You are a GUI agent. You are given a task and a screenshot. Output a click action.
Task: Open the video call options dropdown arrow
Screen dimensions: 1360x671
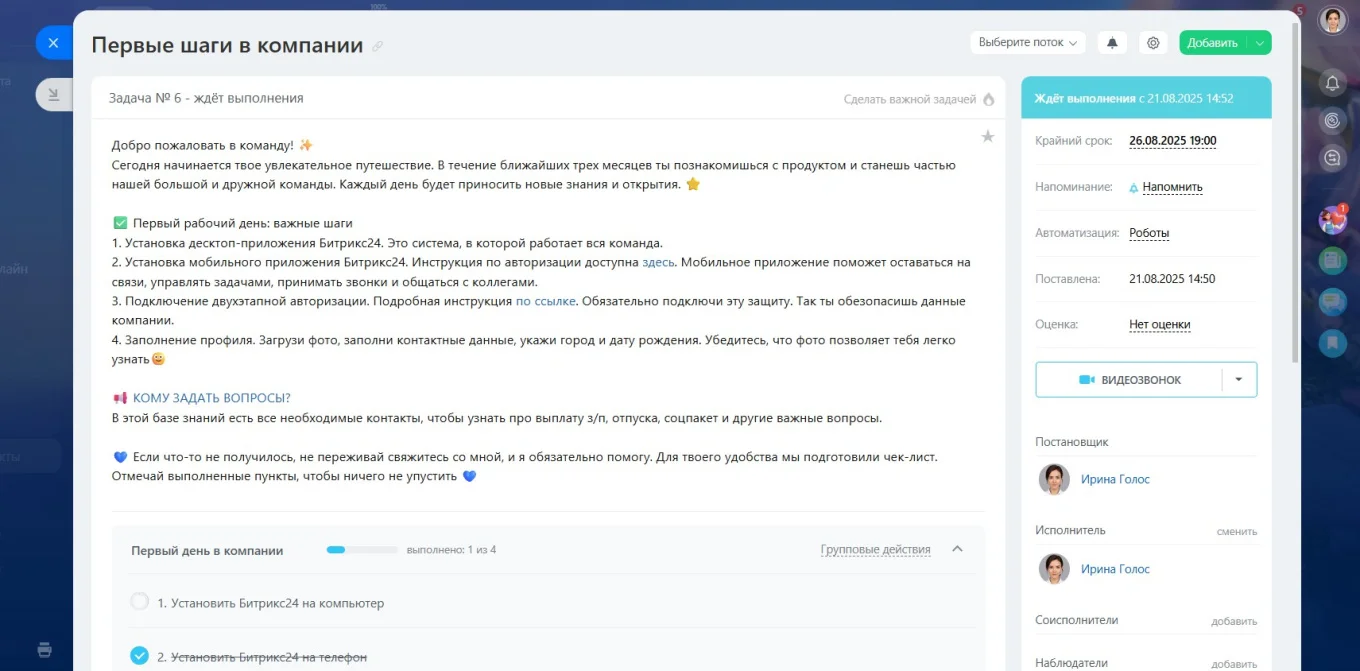1239,380
